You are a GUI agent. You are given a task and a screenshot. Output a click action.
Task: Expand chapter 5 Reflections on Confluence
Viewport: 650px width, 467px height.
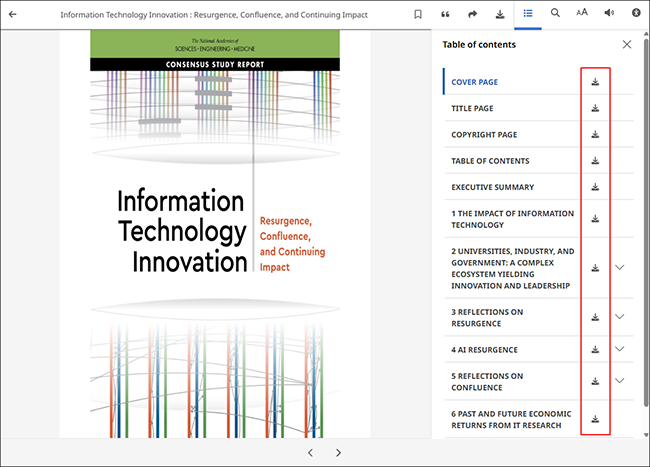point(619,380)
